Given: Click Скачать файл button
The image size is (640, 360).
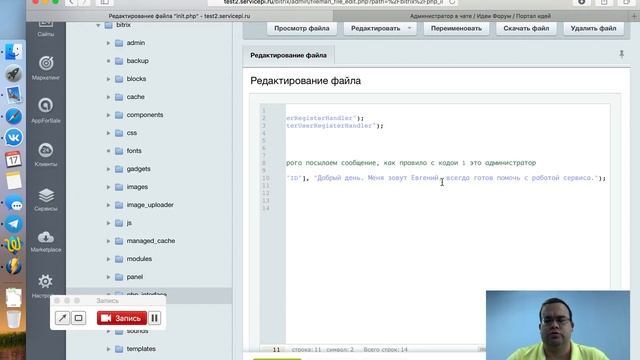Looking at the screenshot, I should pyautogui.click(x=526, y=28).
